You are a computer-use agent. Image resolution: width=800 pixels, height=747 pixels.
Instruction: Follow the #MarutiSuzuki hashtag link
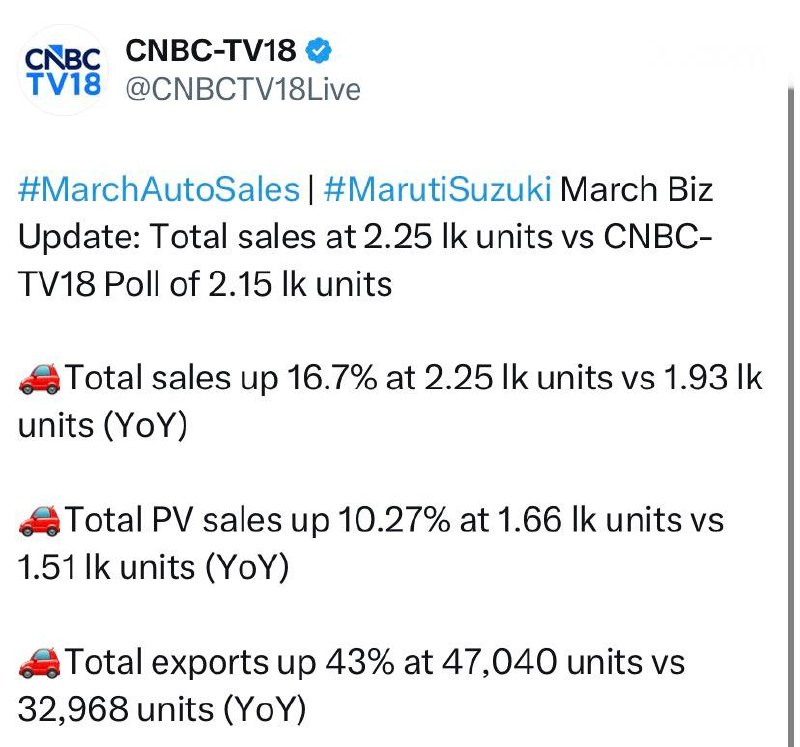click(x=438, y=189)
